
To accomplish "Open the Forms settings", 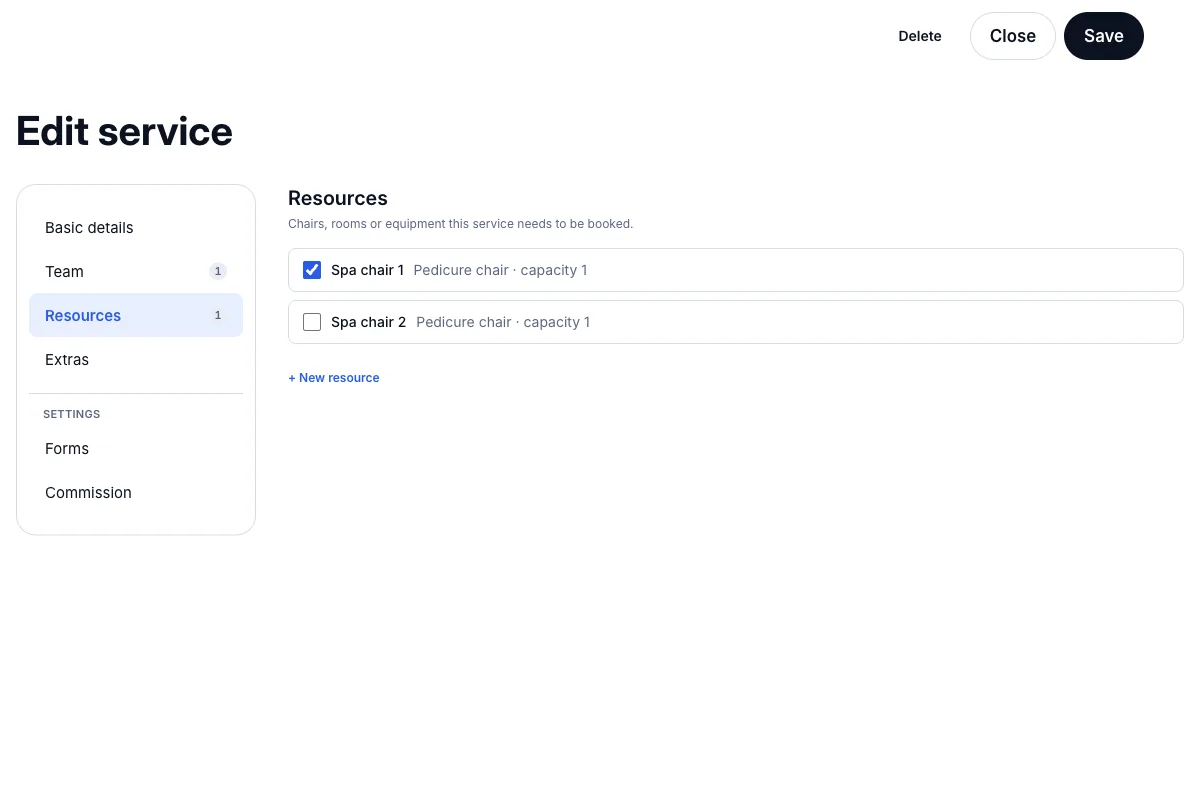I will [x=136, y=449].
